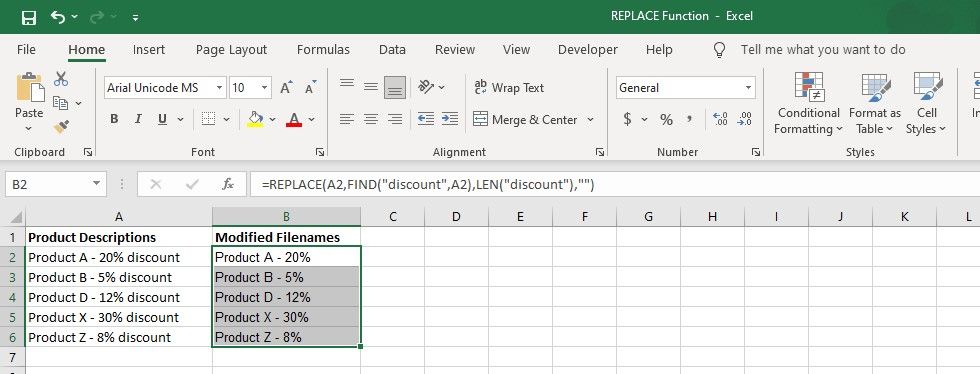Viewport: 980px width, 374px height.
Task: Toggle italic formatting
Action: (x=138, y=119)
